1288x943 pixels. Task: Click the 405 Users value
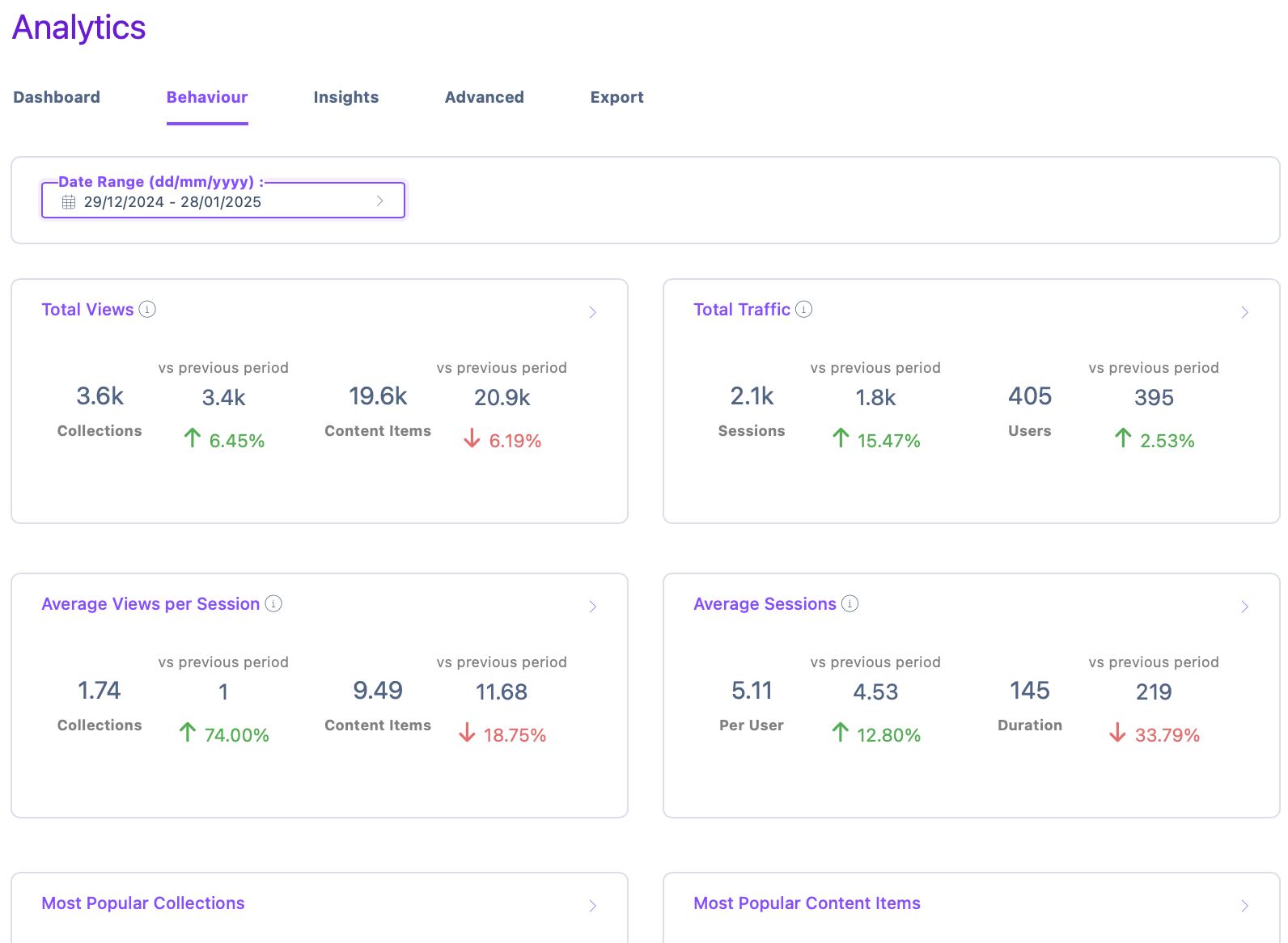point(1030,396)
